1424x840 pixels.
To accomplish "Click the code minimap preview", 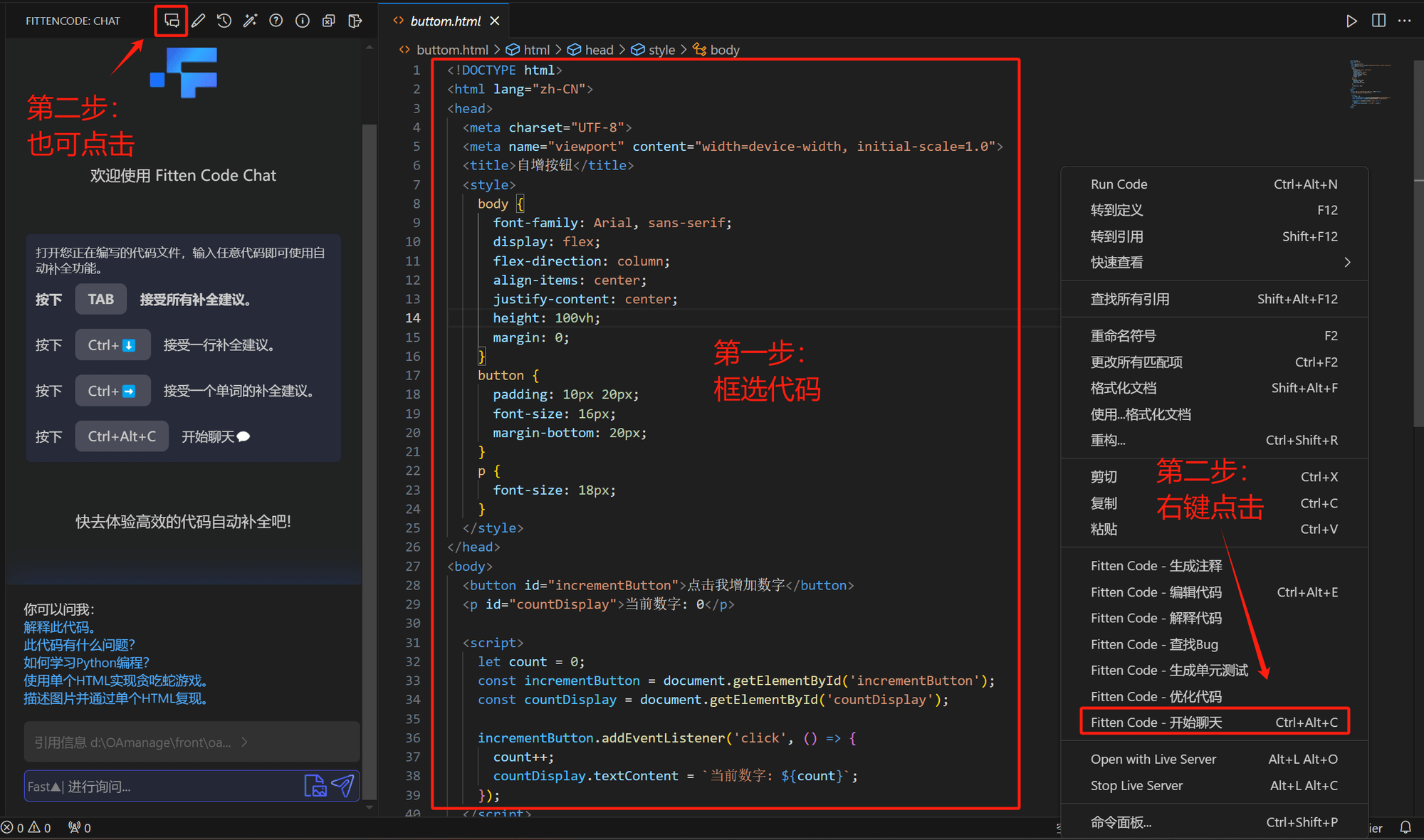I will (1371, 83).
